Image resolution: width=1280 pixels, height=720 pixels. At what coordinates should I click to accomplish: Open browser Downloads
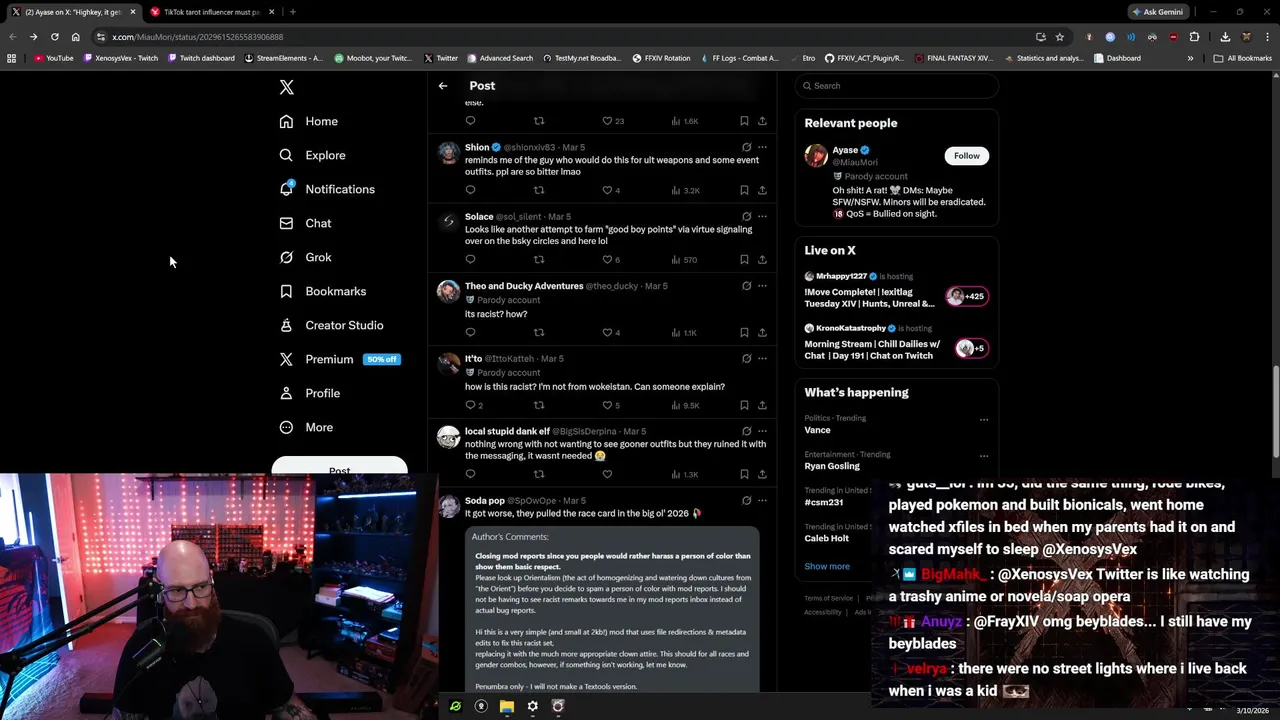(x=1225, y=37)
